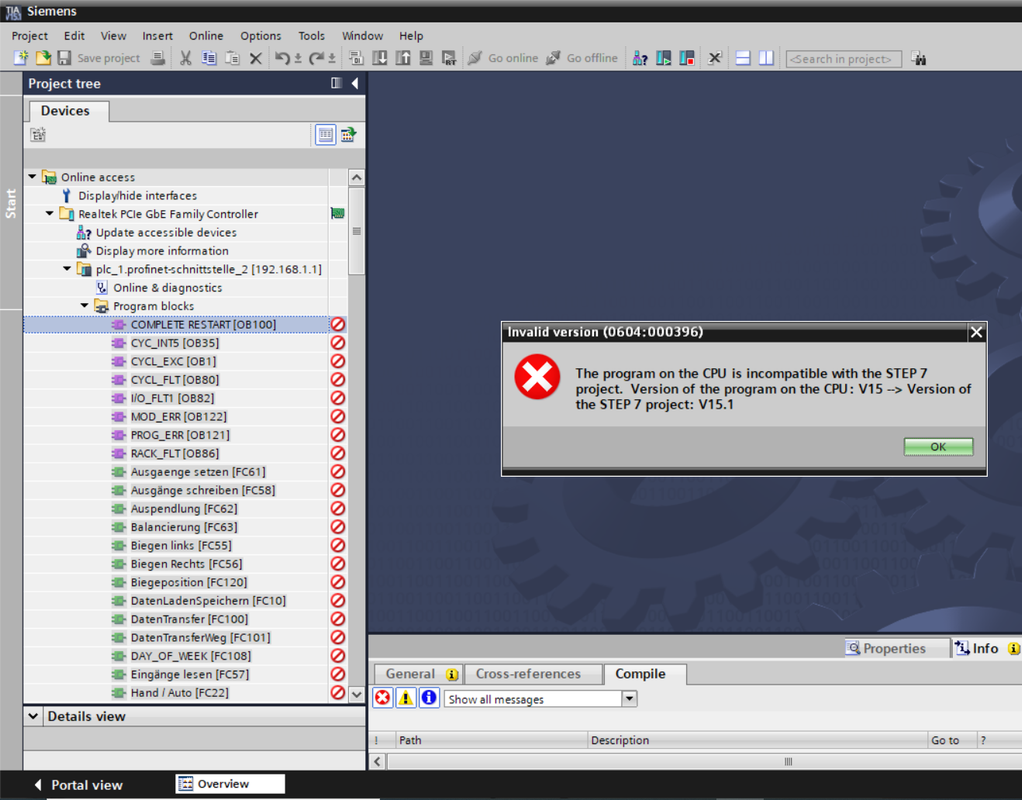
Task: Click the Start CPU icon
Action: [x=664, y=58]
